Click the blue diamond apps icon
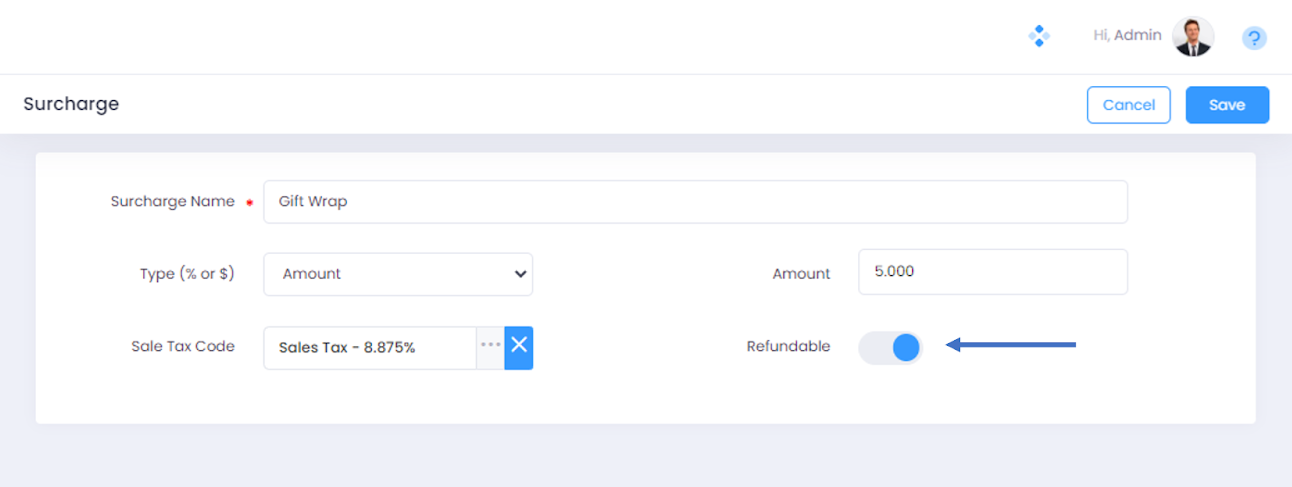The height and width of the screenshot is (487, 1292). 1039,37
